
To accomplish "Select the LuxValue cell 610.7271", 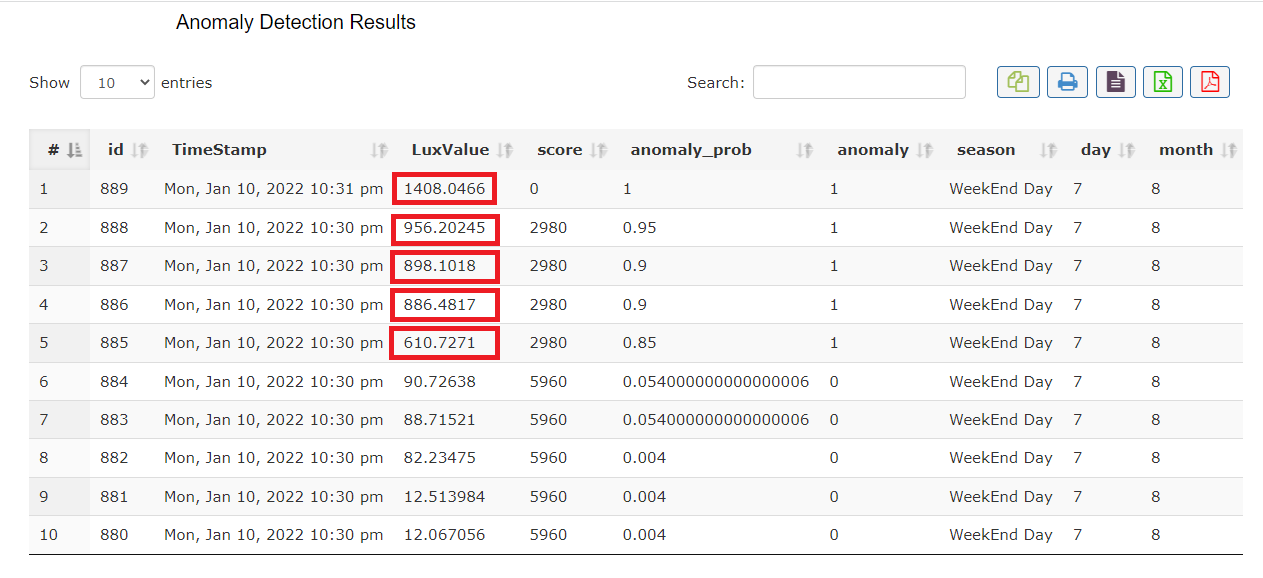I will [x=445, y=343].
